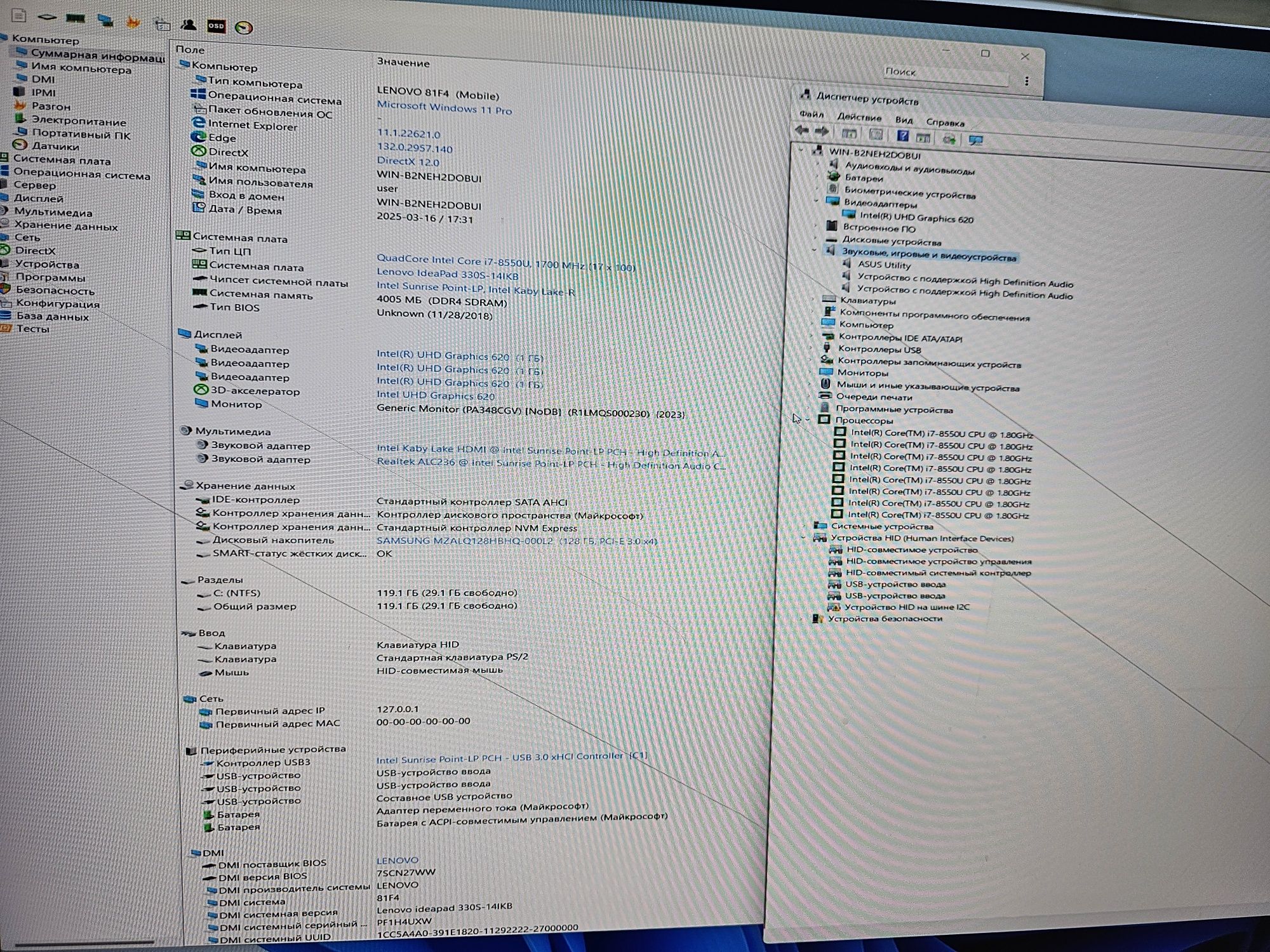
Task: Open the OSD panel icon
Action: 216,26
